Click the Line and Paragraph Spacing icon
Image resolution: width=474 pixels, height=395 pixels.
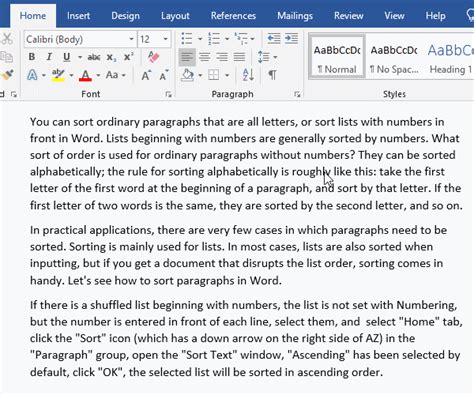(x=264, y=57)
